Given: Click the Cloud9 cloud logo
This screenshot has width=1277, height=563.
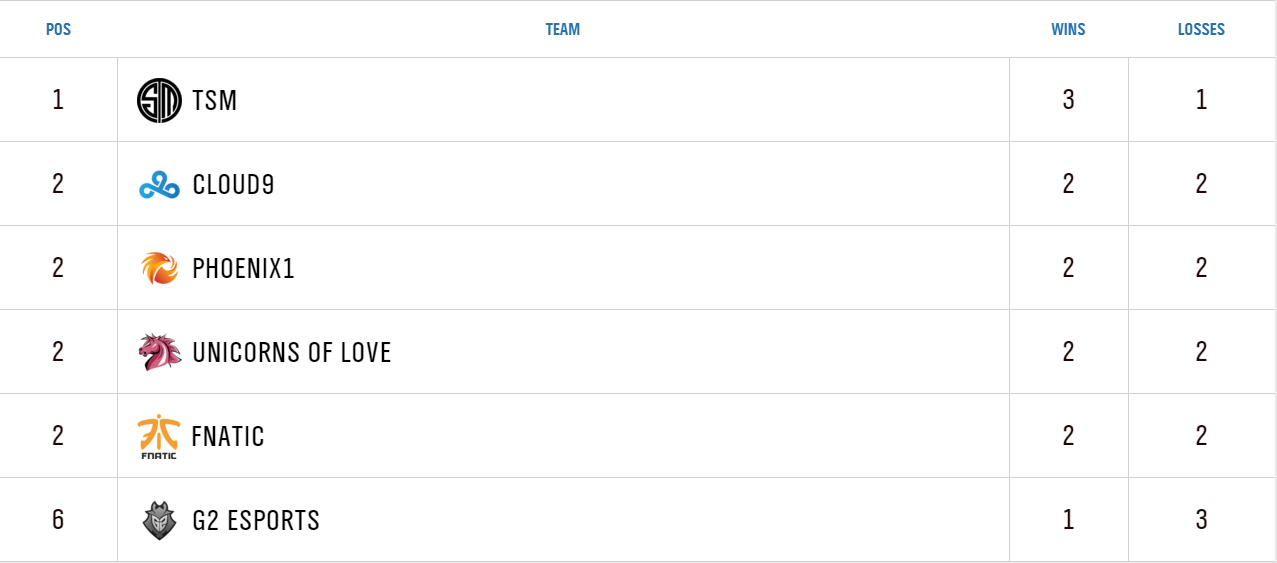Looking at the screenshot, I should coord(159,185).
